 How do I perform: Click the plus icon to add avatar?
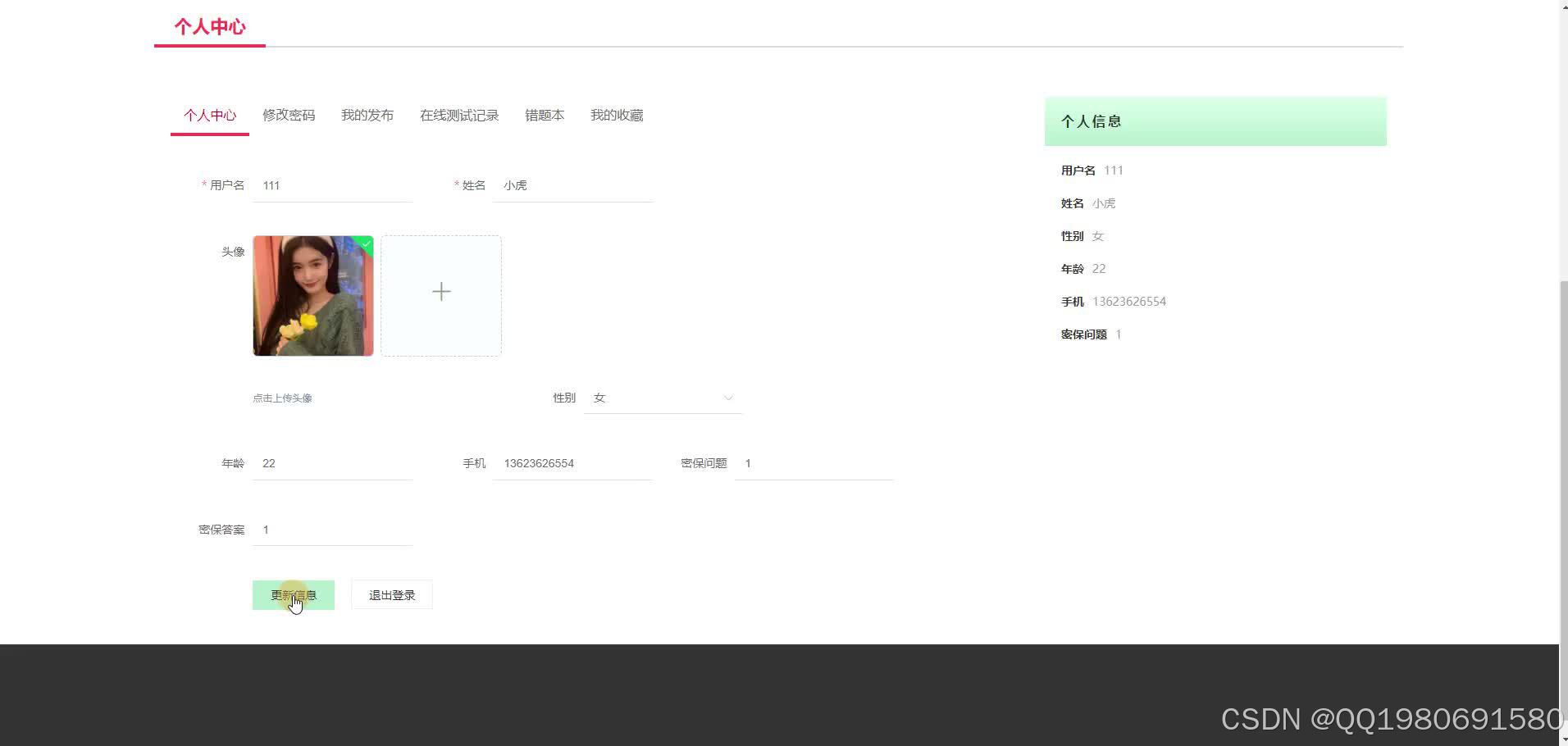(440, 291)
